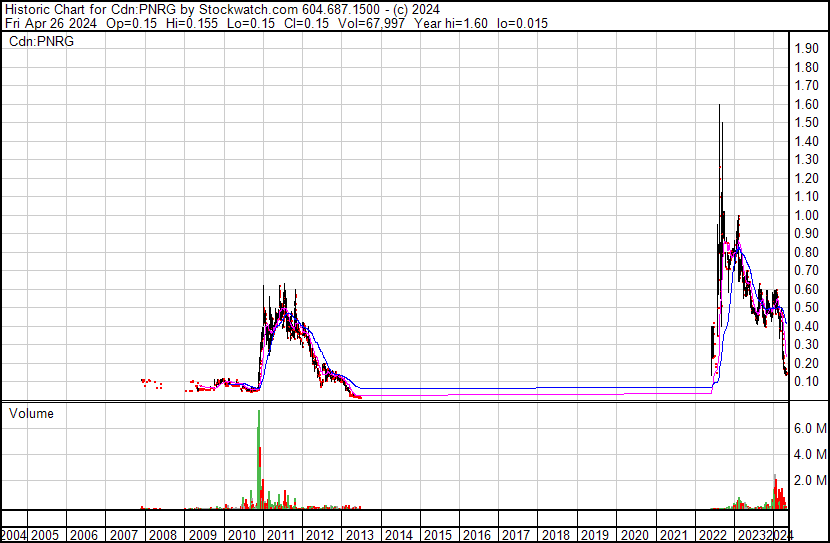The height and width of the screenshot is (543, 830).
Task: Click the 2010 year label on the time axis
Action: pyautogui.click(x=243, y=535)
